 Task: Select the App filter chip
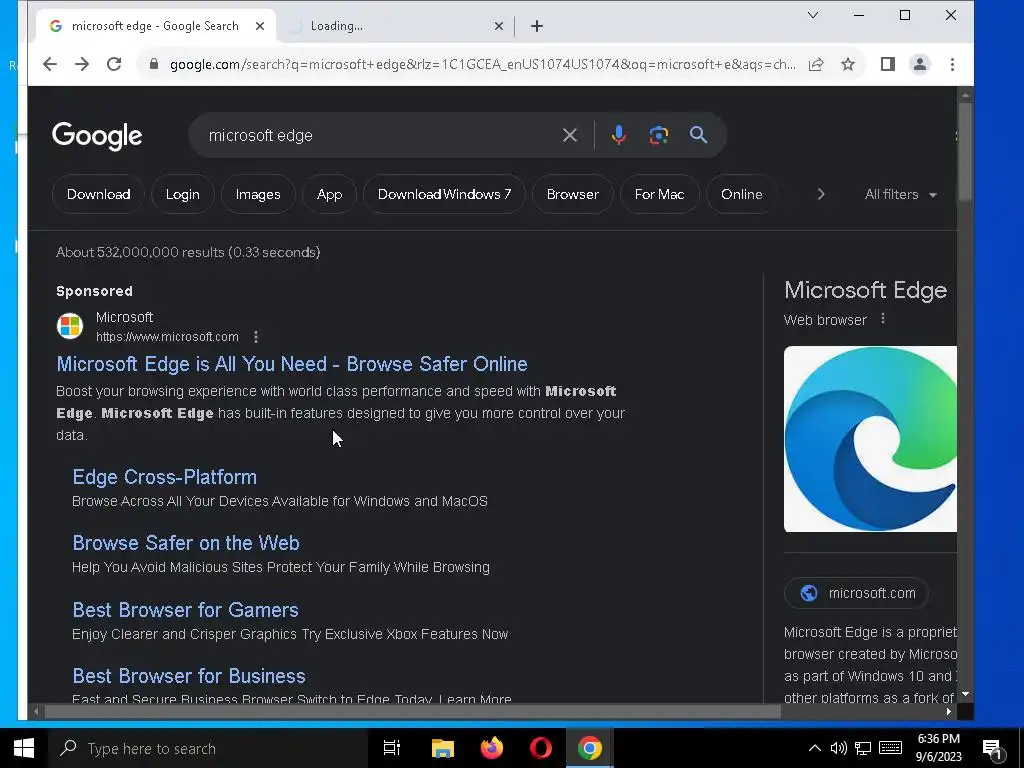(330, 194)
